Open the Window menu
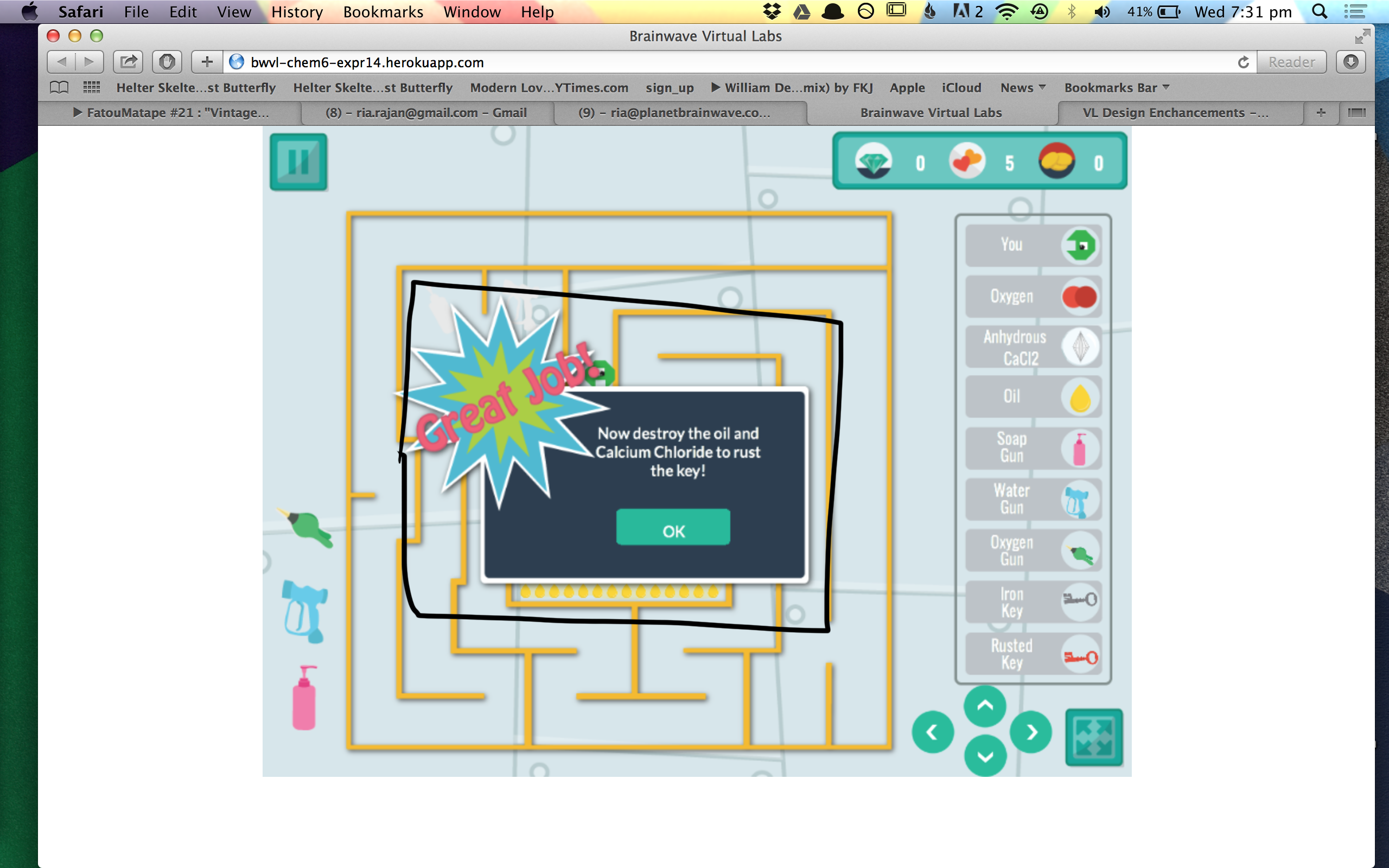The width and height of the screenshot is (1389, 868). tap(472, 12)
